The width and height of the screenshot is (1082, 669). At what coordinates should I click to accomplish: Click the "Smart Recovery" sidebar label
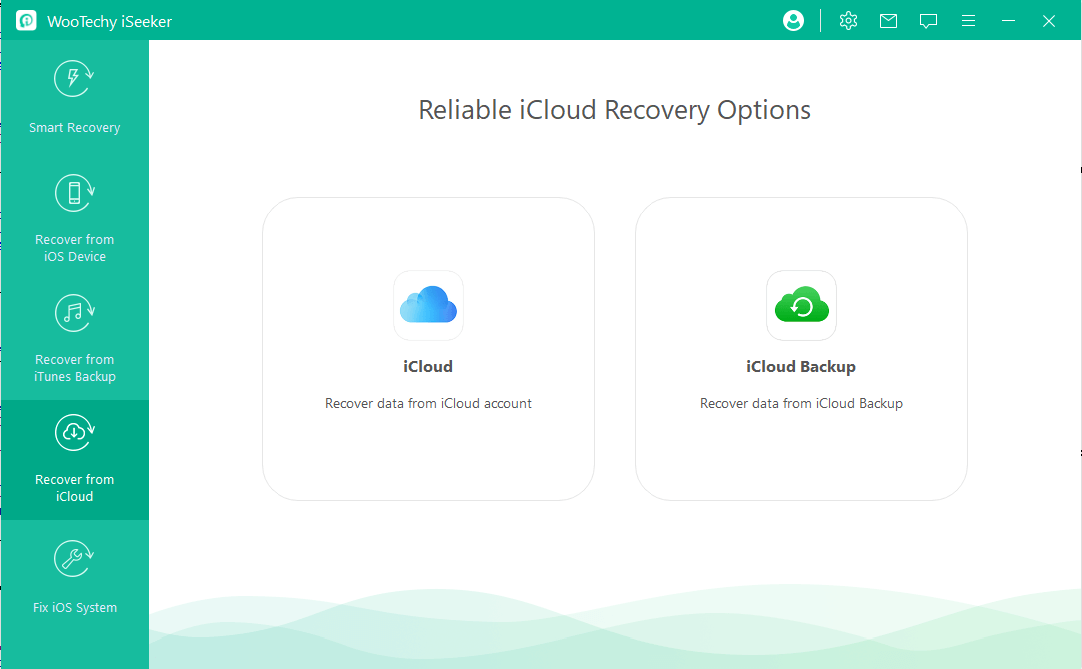74,128
